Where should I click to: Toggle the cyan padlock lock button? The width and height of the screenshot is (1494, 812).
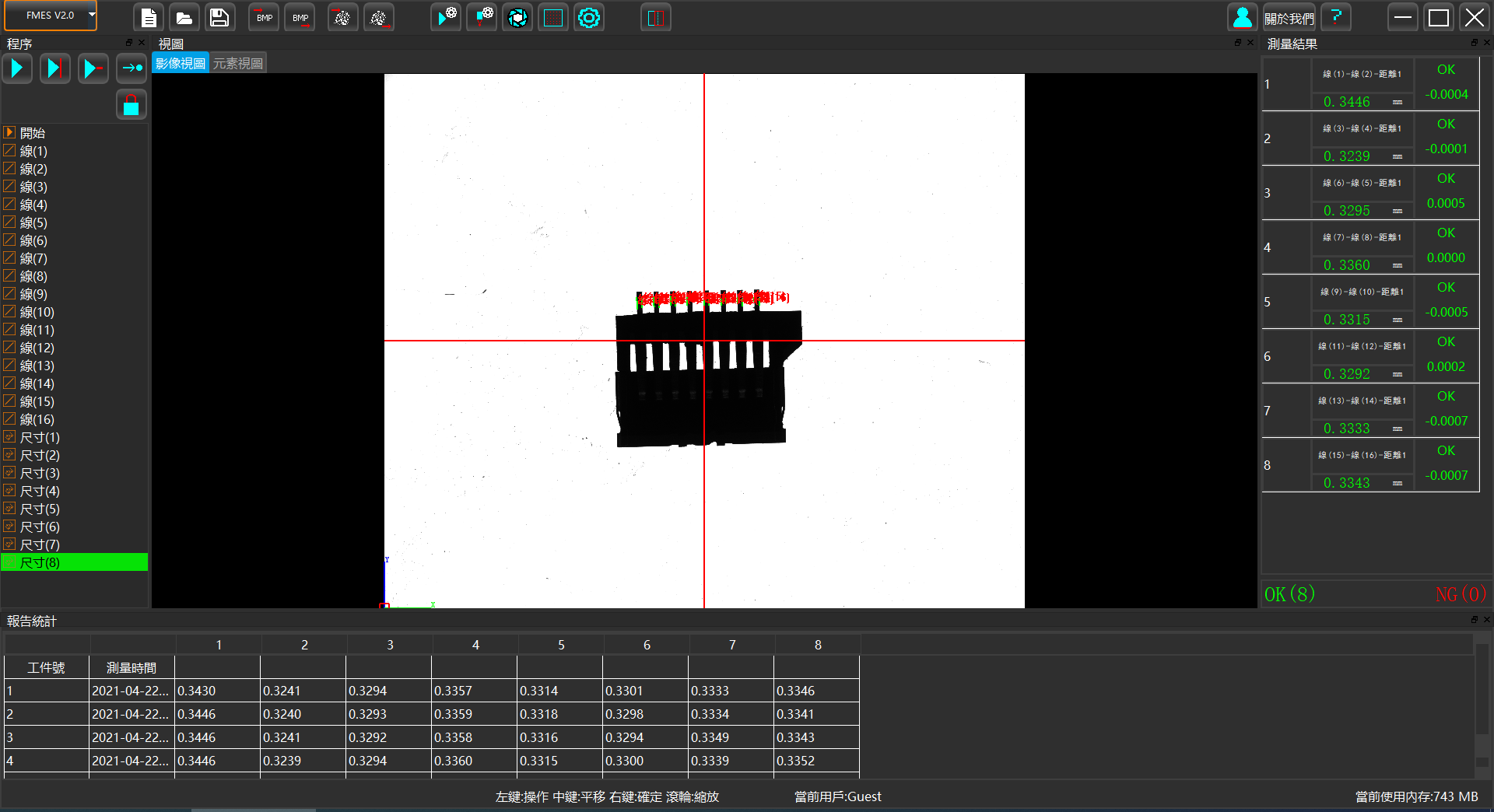click(x=132, y=105)
